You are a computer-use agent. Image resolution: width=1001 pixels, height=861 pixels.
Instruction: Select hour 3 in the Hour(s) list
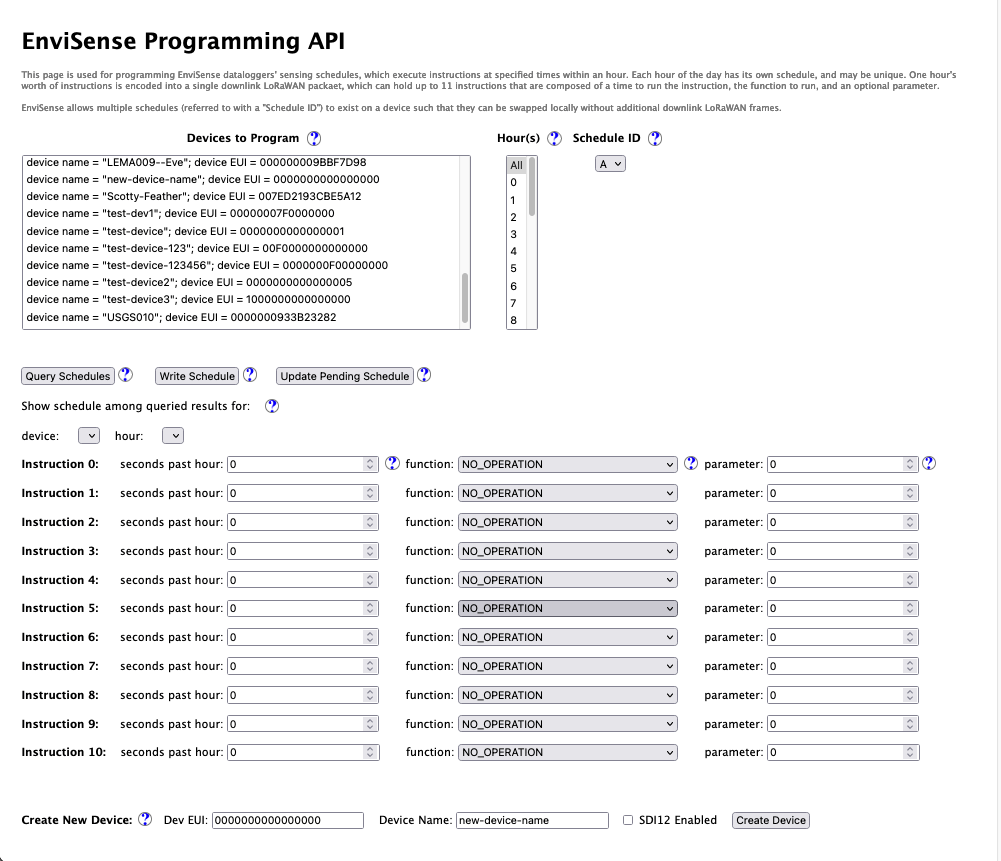point(516,234)
